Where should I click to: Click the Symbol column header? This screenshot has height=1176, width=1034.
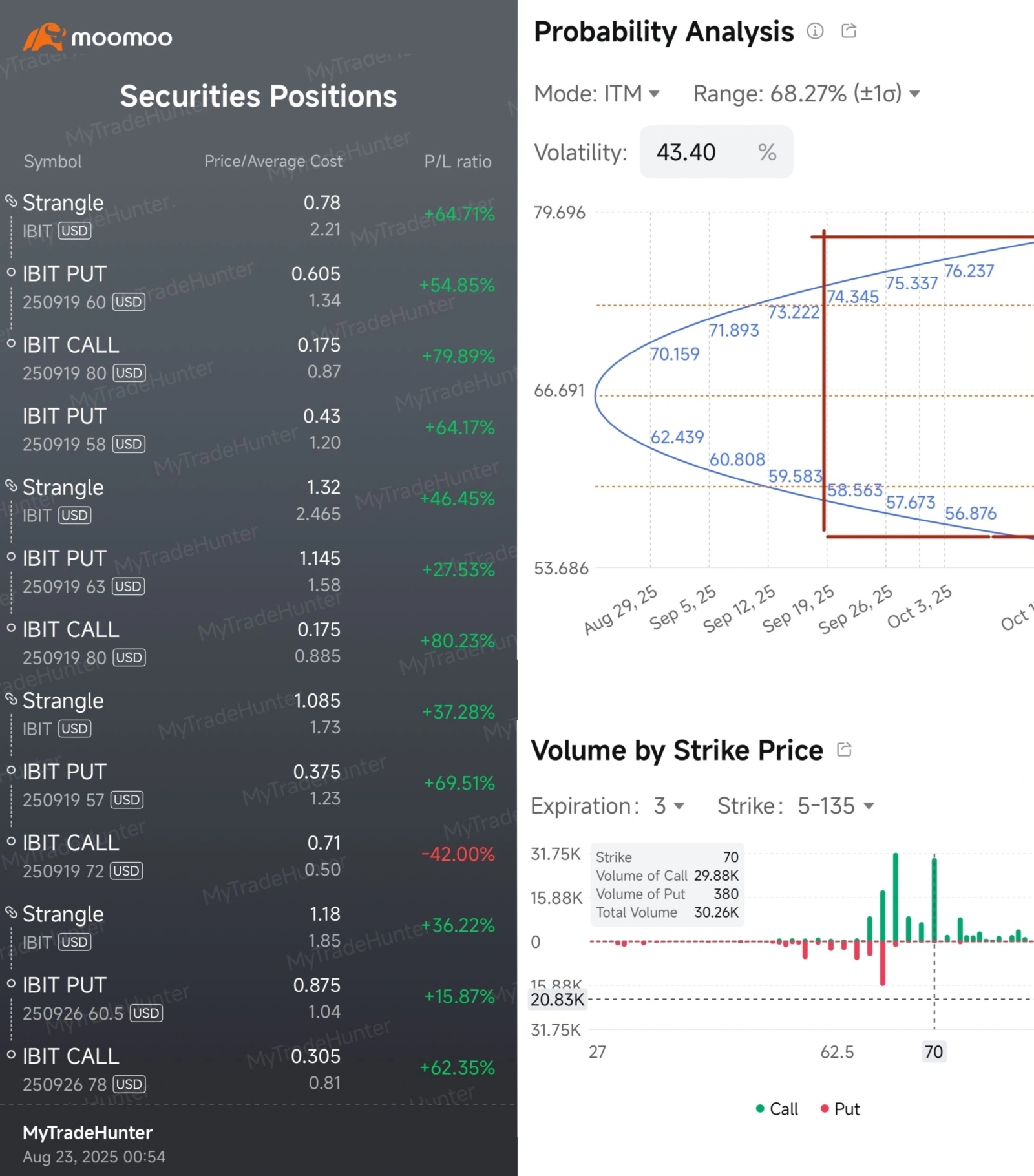[52, 162]
